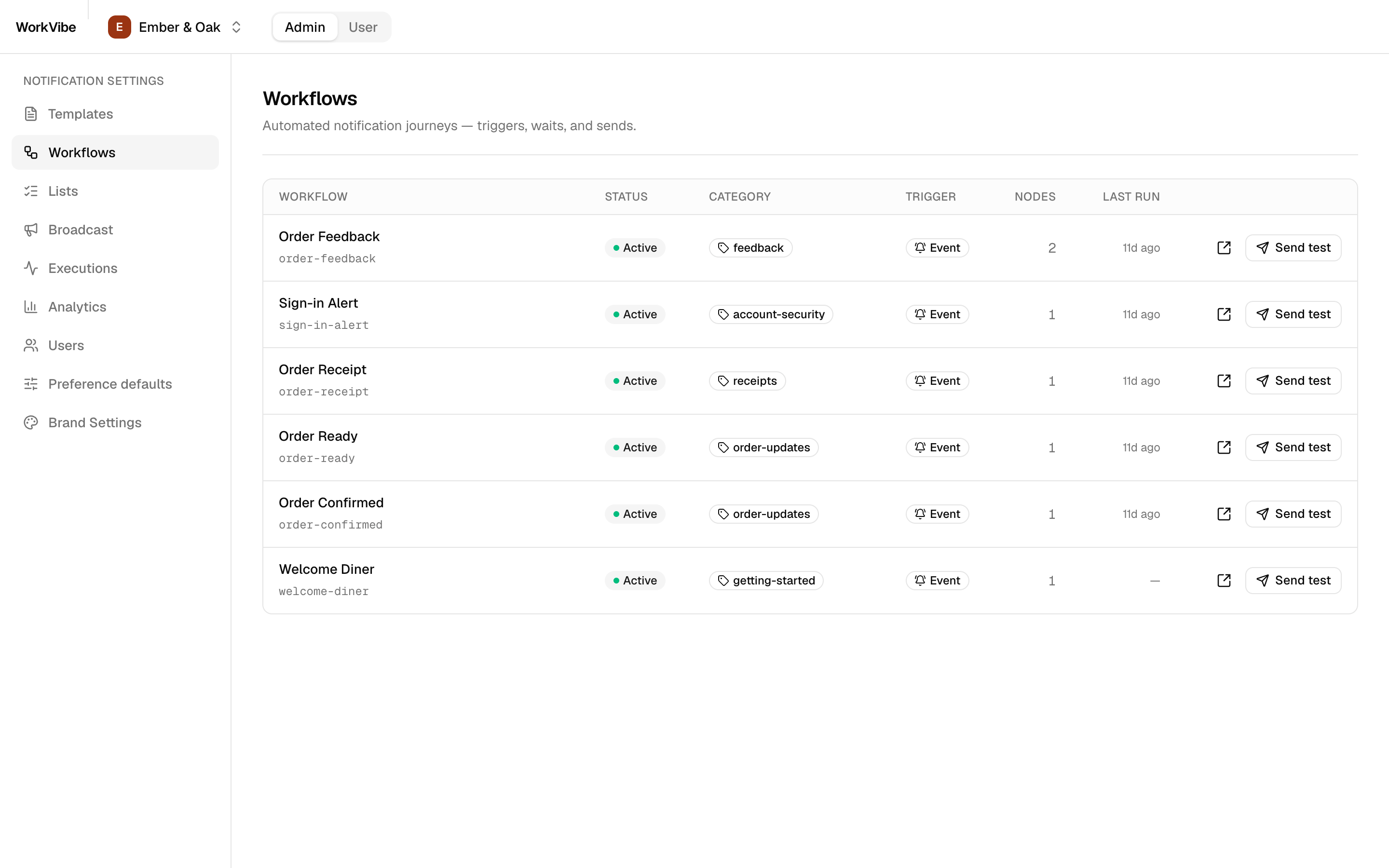The width and height of the screenshot is (1389, 868).
Task: Send test for Order Feedback
Action: click(1293, 247)
